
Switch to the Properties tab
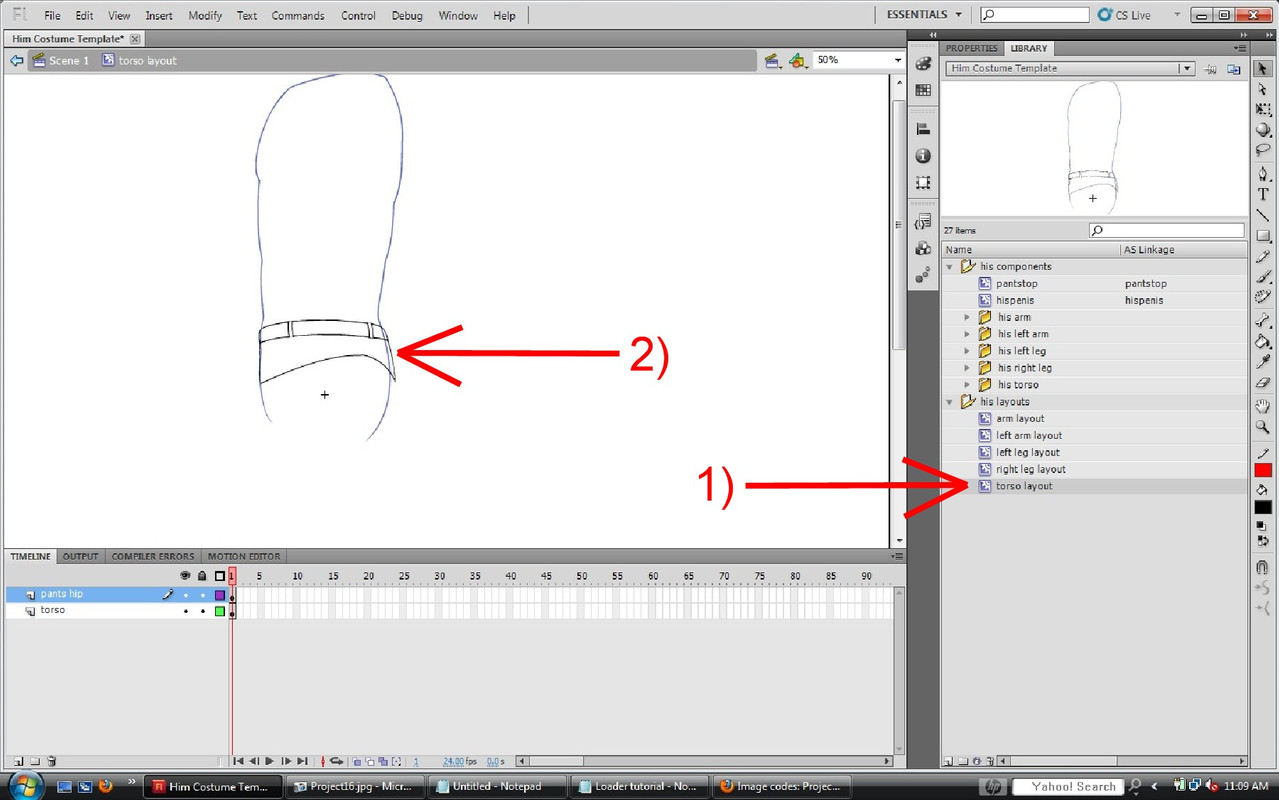click(x=971, y=48)
